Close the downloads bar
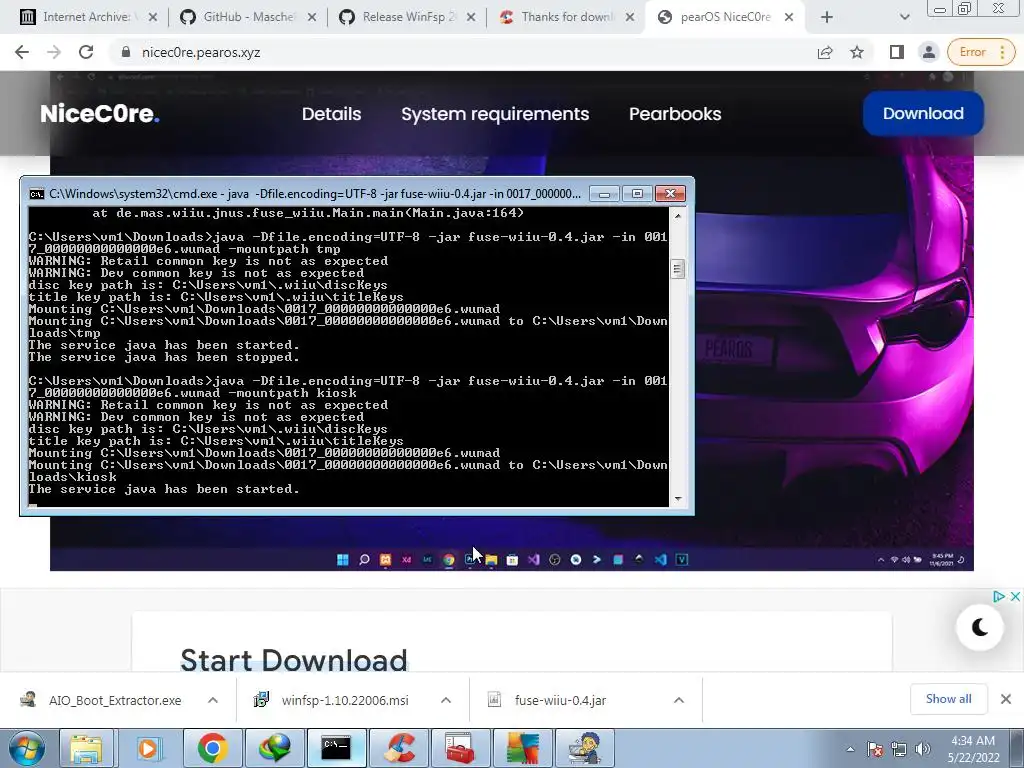Viewport: 1024px width, 768px height. click(x=1006, y=699)
